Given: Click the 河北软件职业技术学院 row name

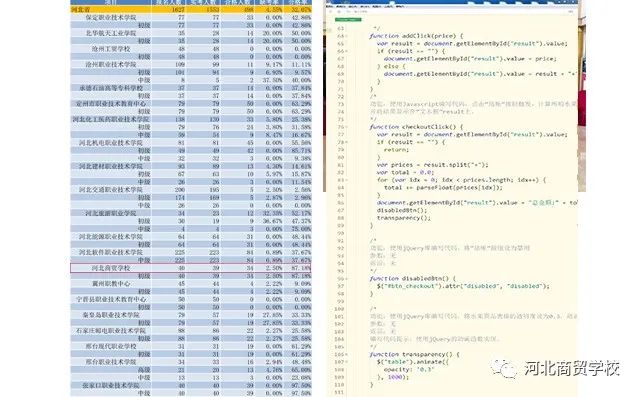Looking at the screenshot, I should pyautogui.click(x=111, y=253).
